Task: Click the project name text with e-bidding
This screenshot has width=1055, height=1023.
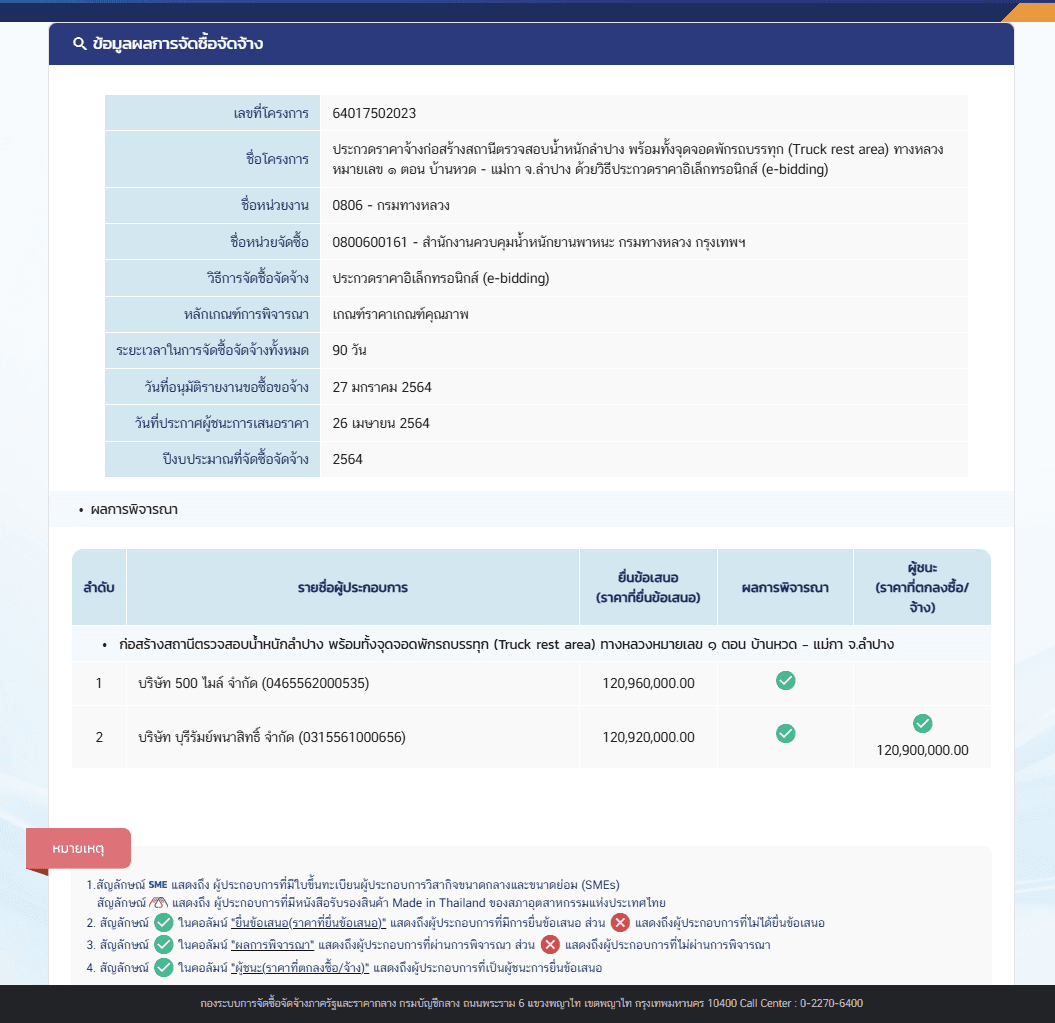Action: (x=637, y=160)
